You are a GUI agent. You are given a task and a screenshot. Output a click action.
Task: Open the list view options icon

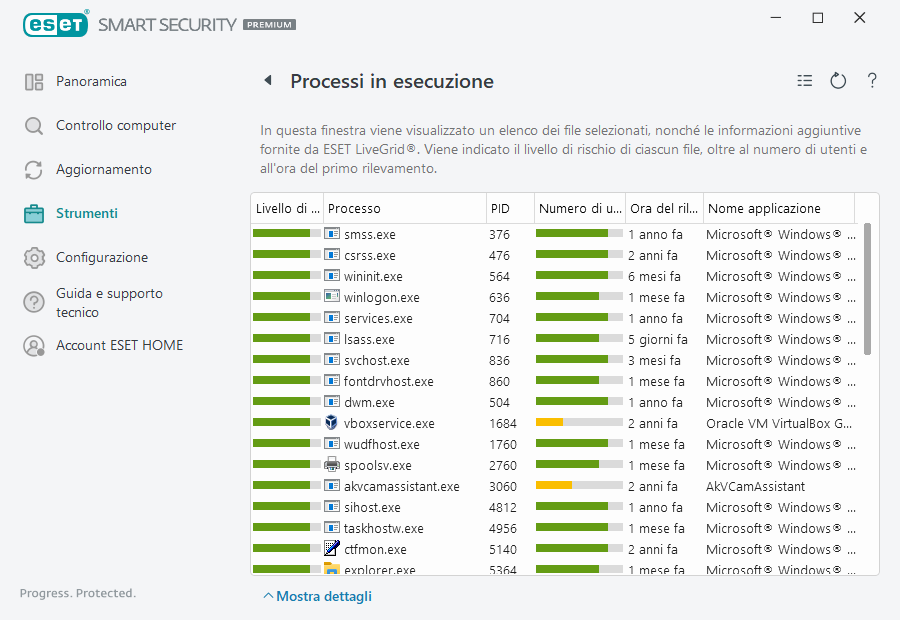pos(804,81)
